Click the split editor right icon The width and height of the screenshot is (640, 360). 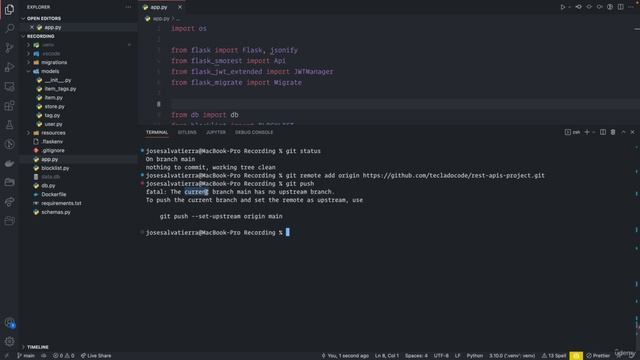pos(620,7)
